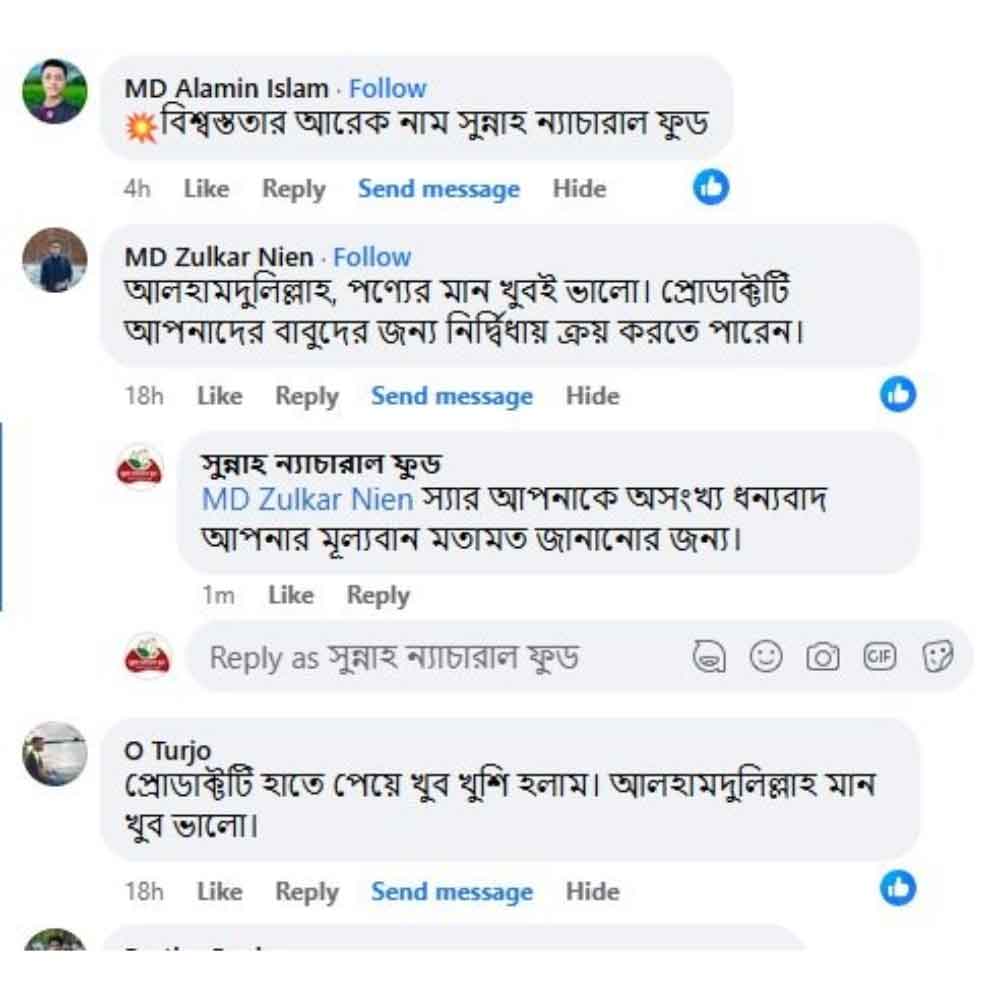This screenshot has width=1000, height=1000.
Task: Reply to O Turjo's comment
Action: coord(307,891)
